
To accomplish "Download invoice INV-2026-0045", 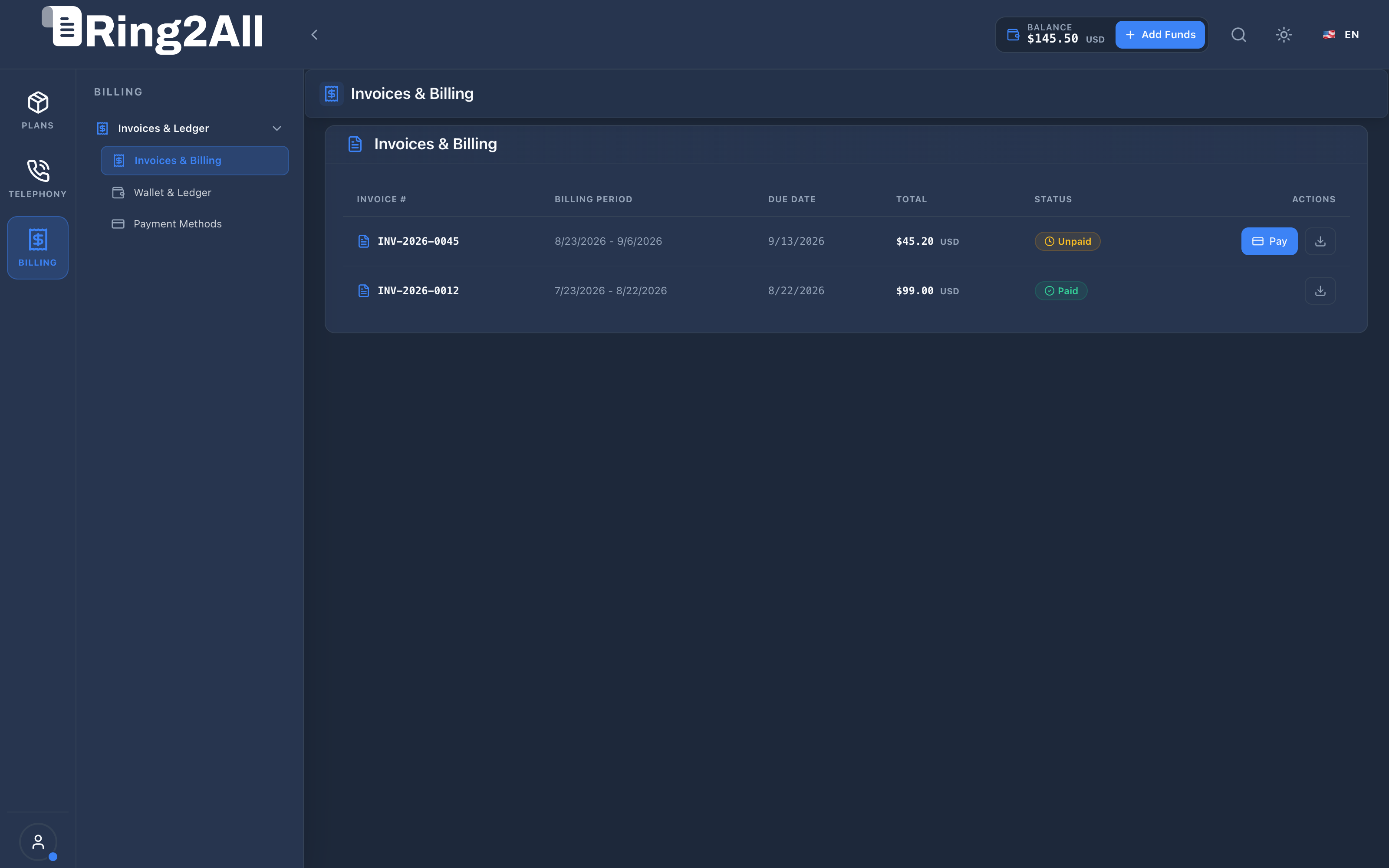I will coord(1320,242).
